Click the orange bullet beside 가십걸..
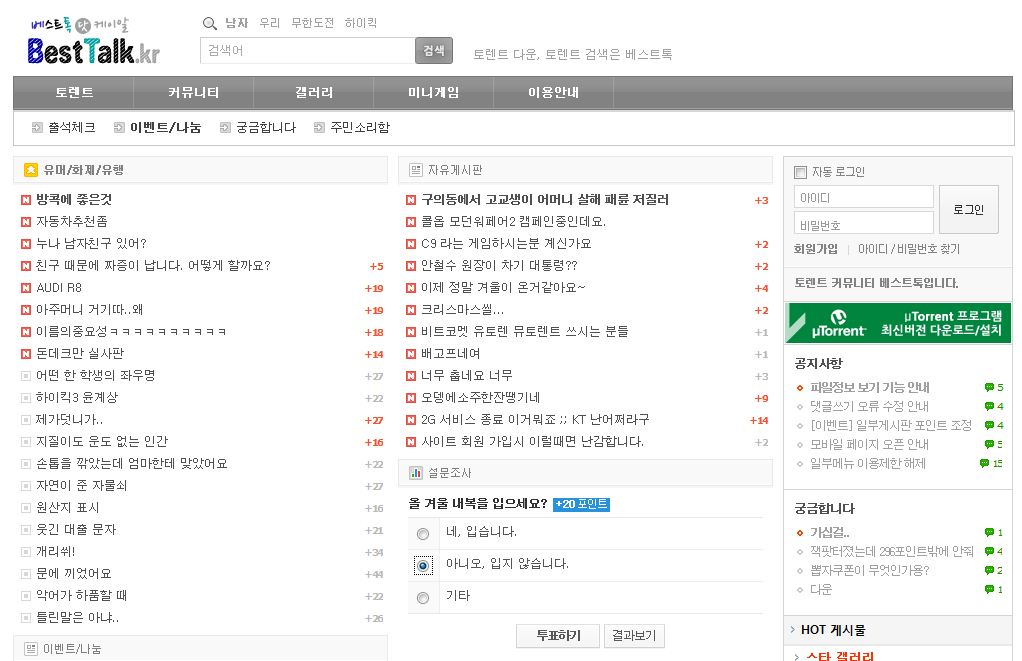 pos(800,533)
